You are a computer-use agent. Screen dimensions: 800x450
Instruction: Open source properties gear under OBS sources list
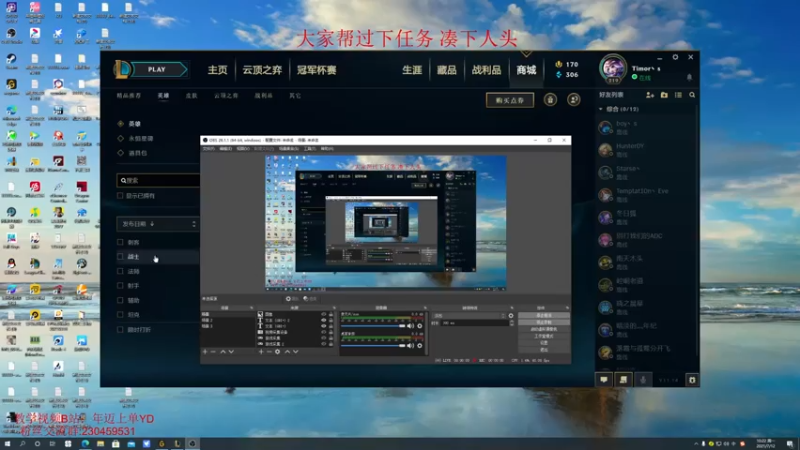coord(278,352)
